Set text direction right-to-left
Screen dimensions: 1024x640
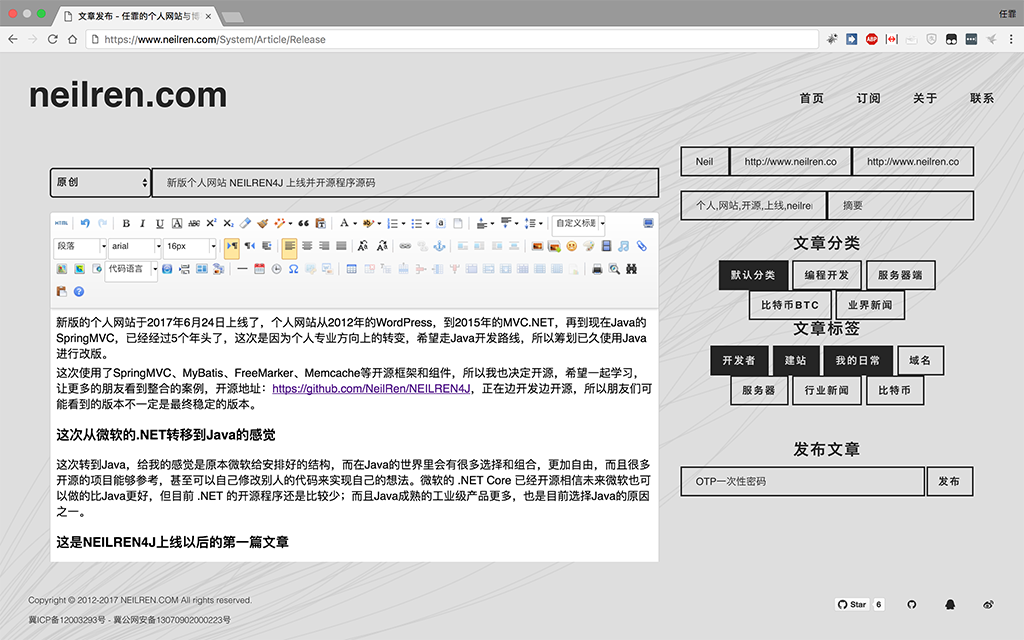(249, 246)
